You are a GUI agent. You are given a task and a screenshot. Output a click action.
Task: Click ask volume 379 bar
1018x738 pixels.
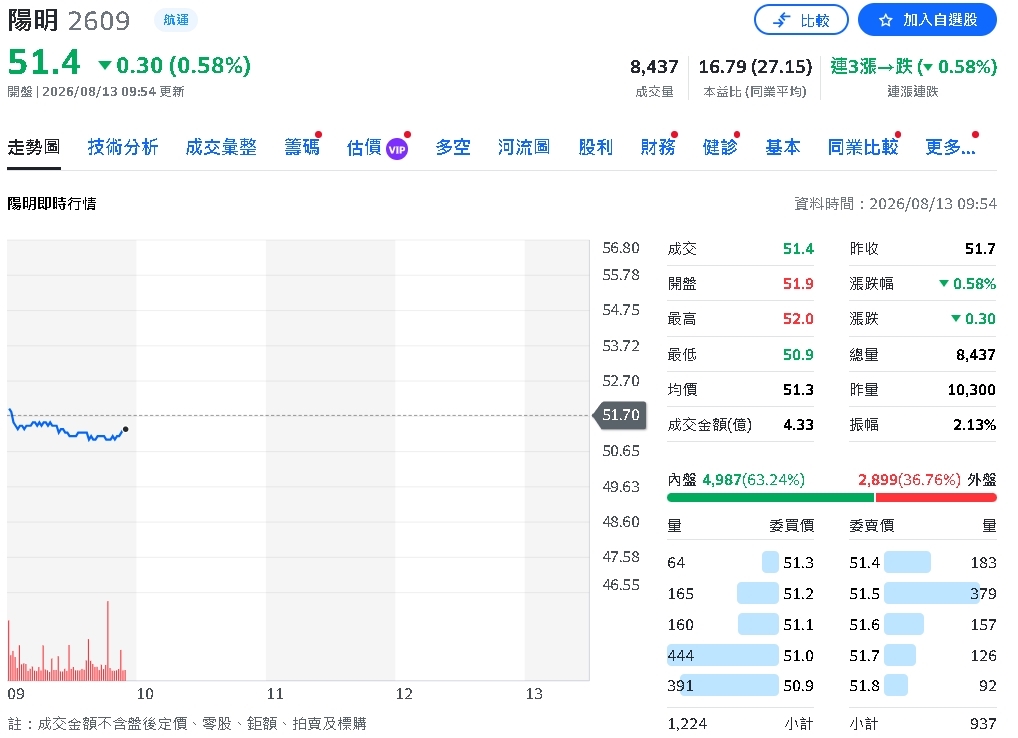pyautogui.click(x=932, y=593)
